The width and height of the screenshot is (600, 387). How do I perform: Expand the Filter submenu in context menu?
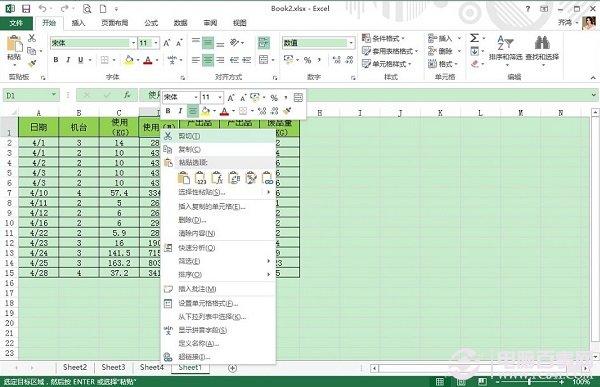(x=218, y=261)
